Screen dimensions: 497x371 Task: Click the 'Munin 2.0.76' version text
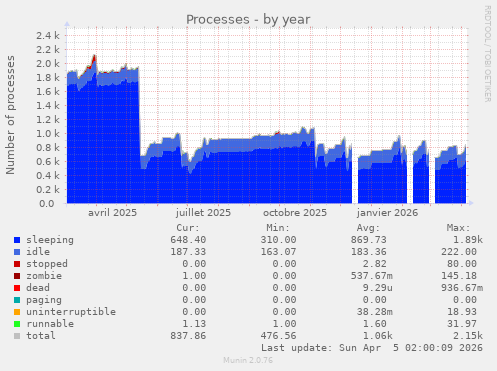coord(248,360)
